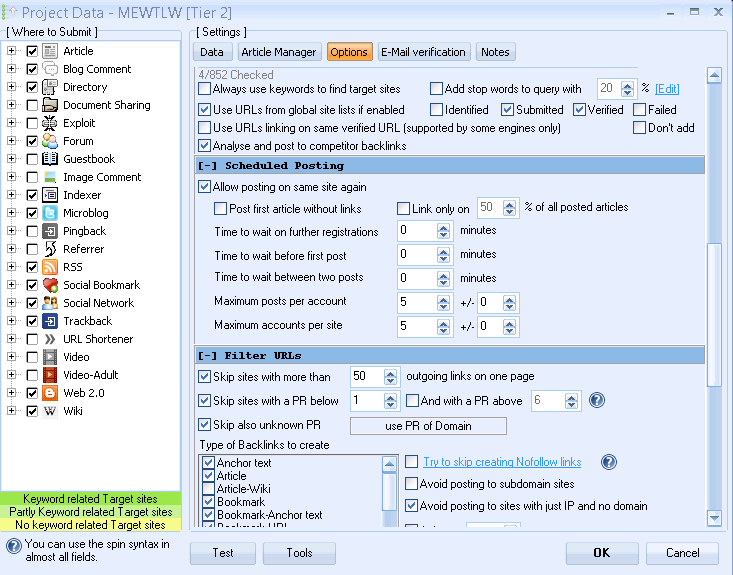Click the Article engine icon
Image resolution: width=733 pixels, height=575 pixels.
[x=50, y=51]
